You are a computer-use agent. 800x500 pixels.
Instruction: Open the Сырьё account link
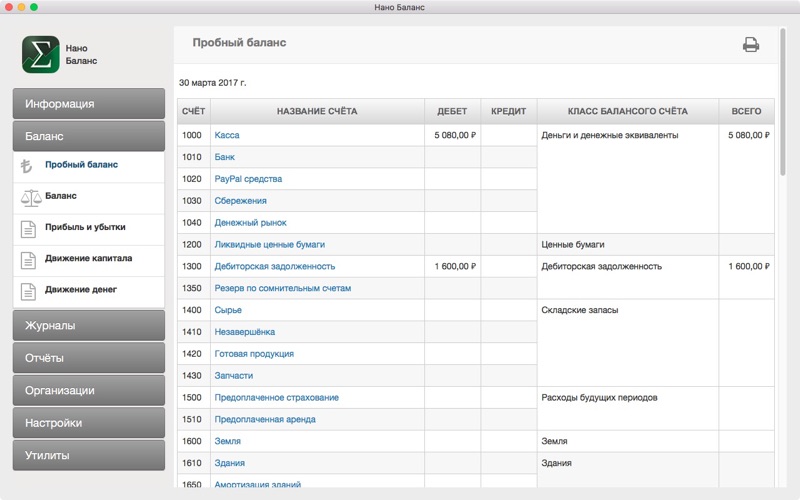click(x=228, y=310)
